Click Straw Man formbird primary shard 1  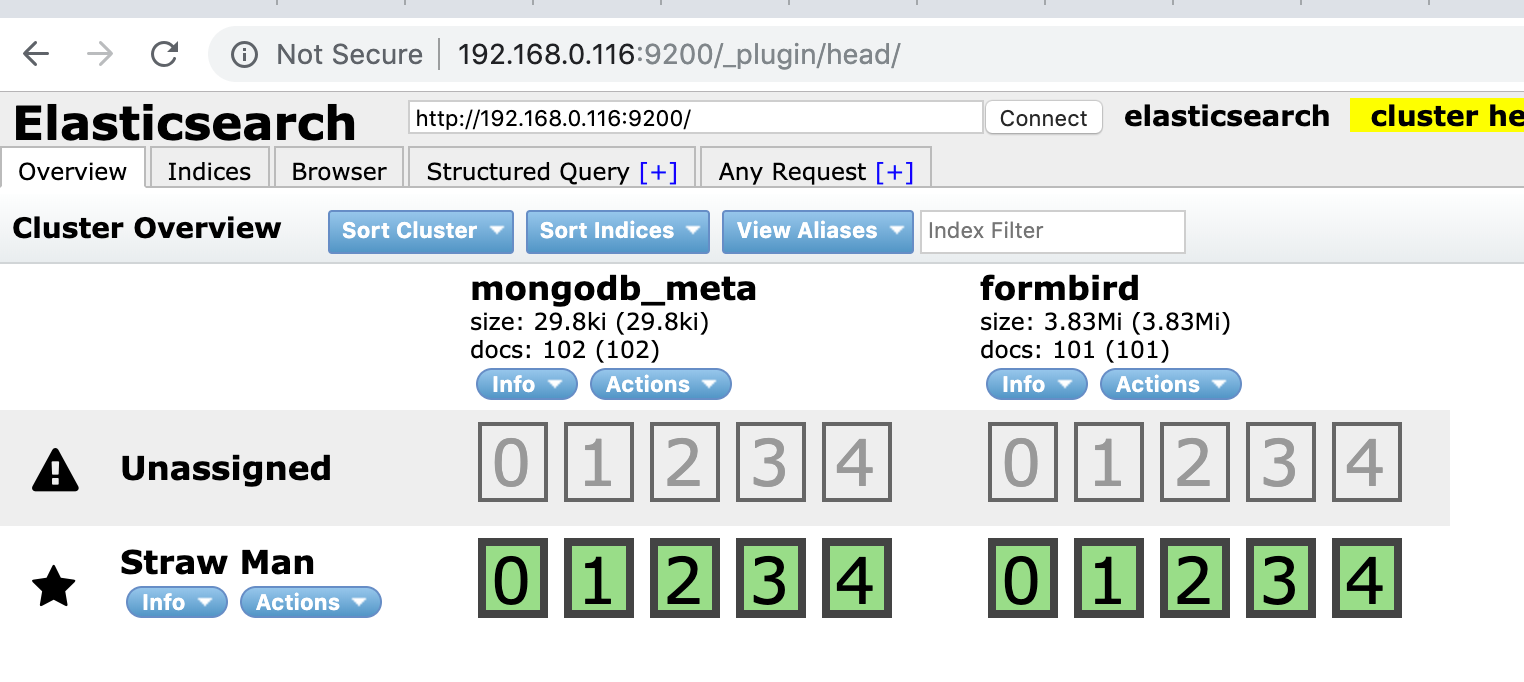coord(1107,578)
